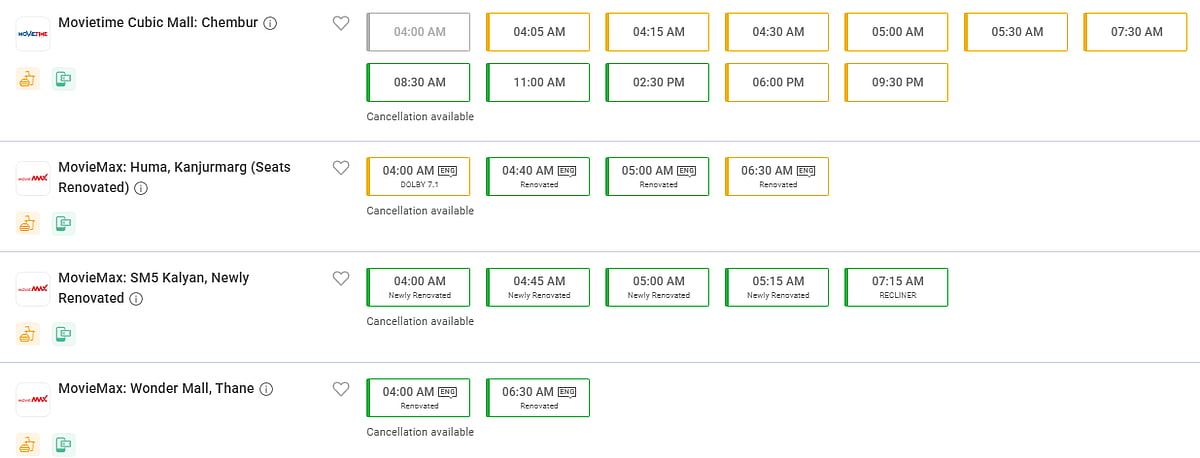Click food icon under MovieMax SM5 Kalyan
Viewport: 1200px width, 458px height.
tap(28, 333)
